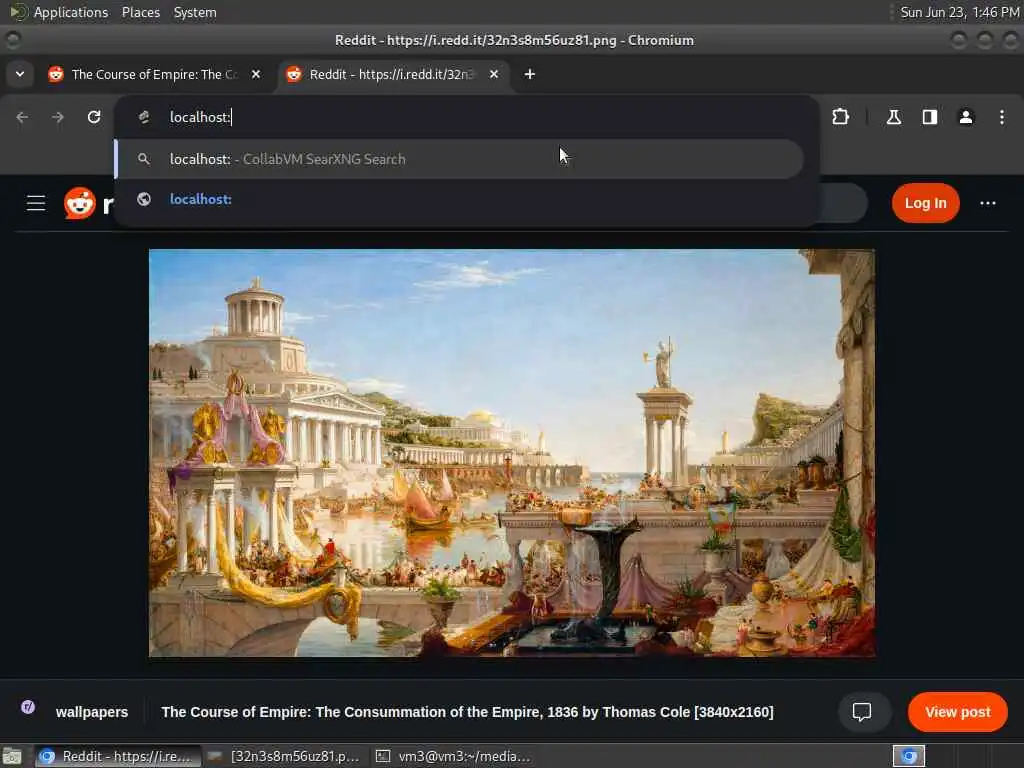This screenshot has height=768, width=1024.
Task: Switch to 32n3s8m56uz81.p... taskbar window
Action: pyautogui.click(x=284, y=756)
